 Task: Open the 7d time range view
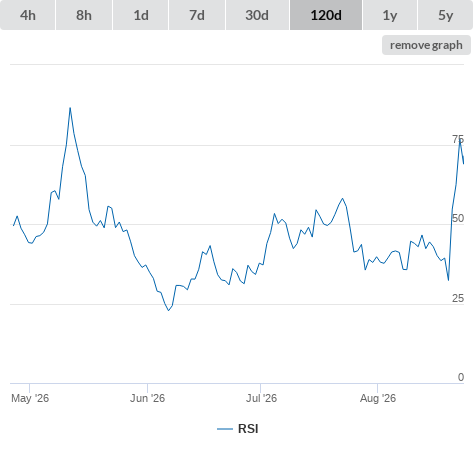(x=197, y=15)
